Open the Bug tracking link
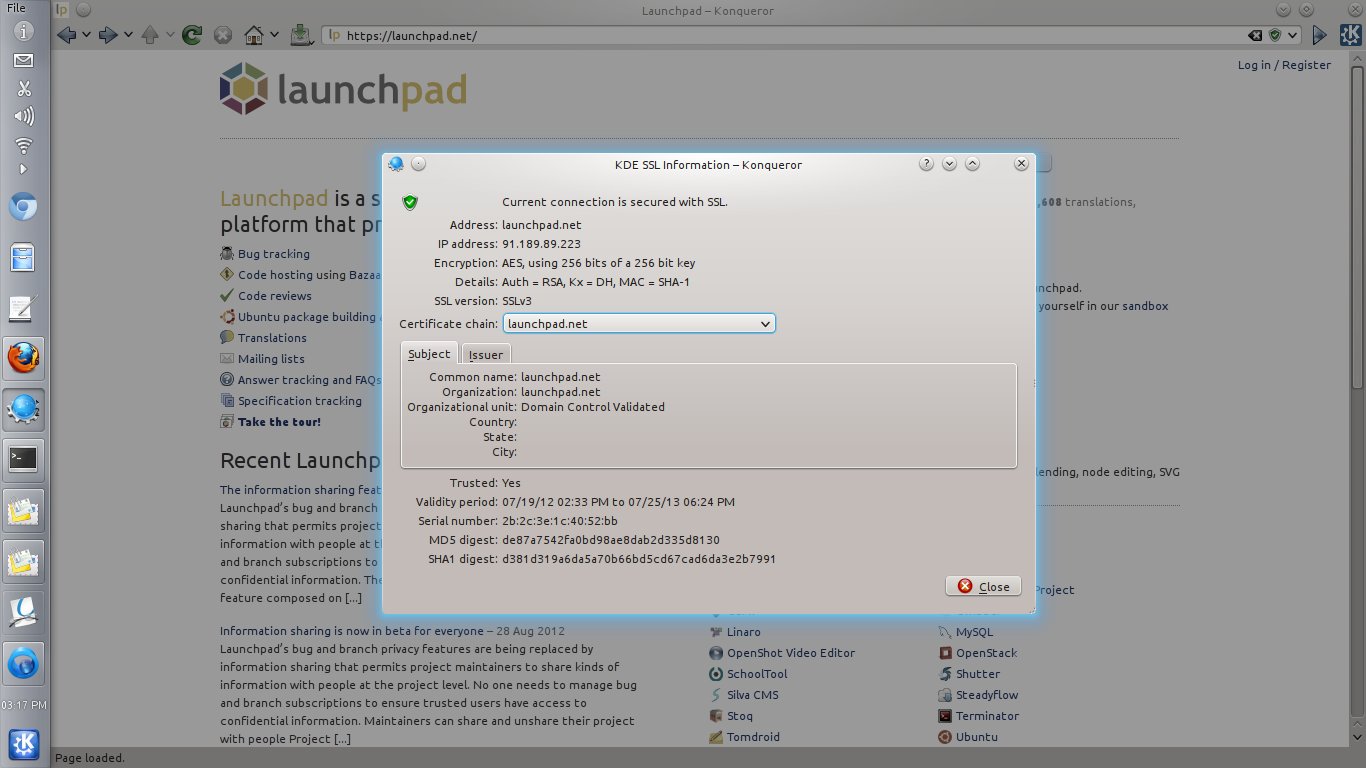Viewport: 1366px width, 768px height. [x=273, y=254]
